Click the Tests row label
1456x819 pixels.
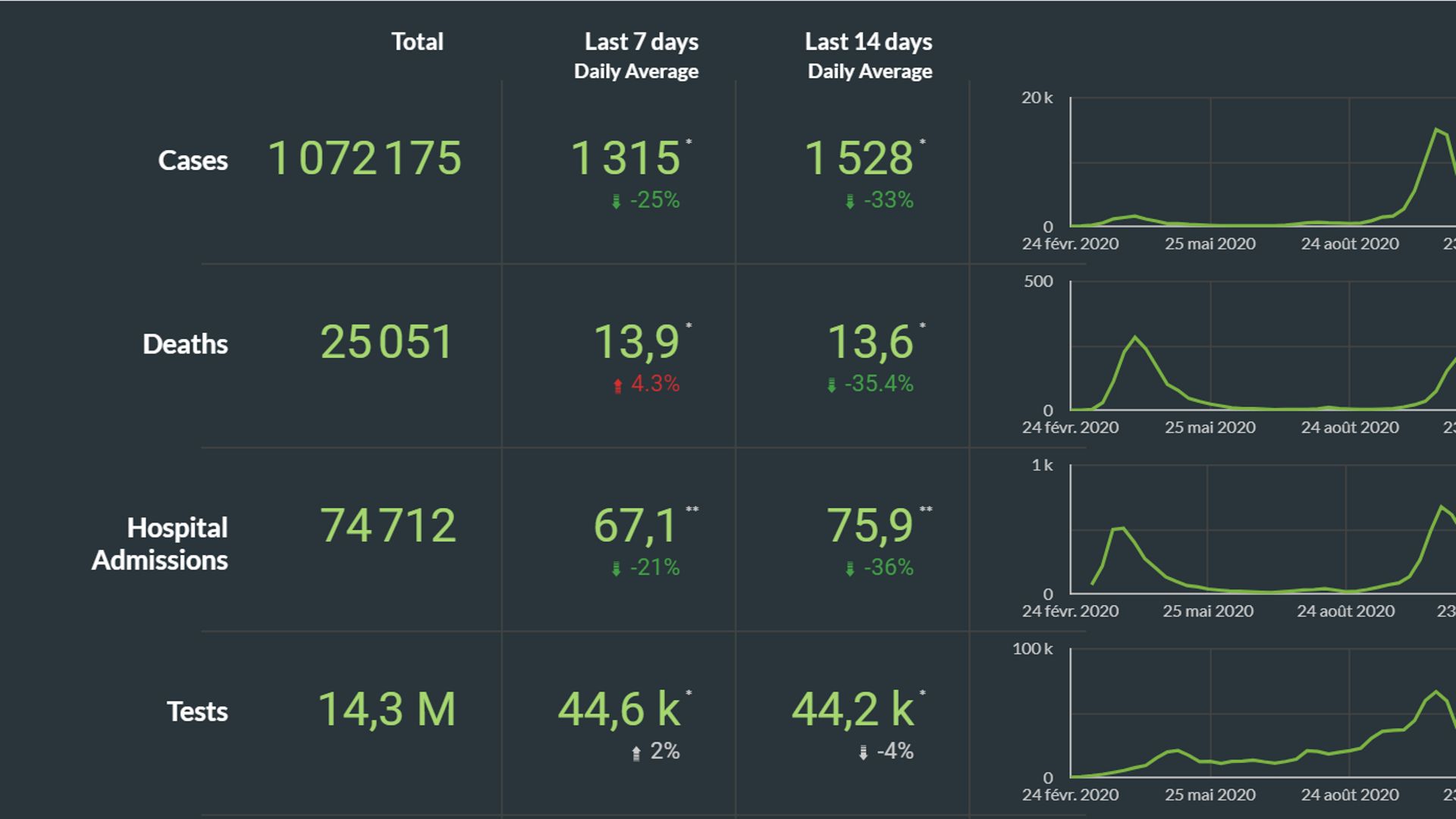[197, 712]
